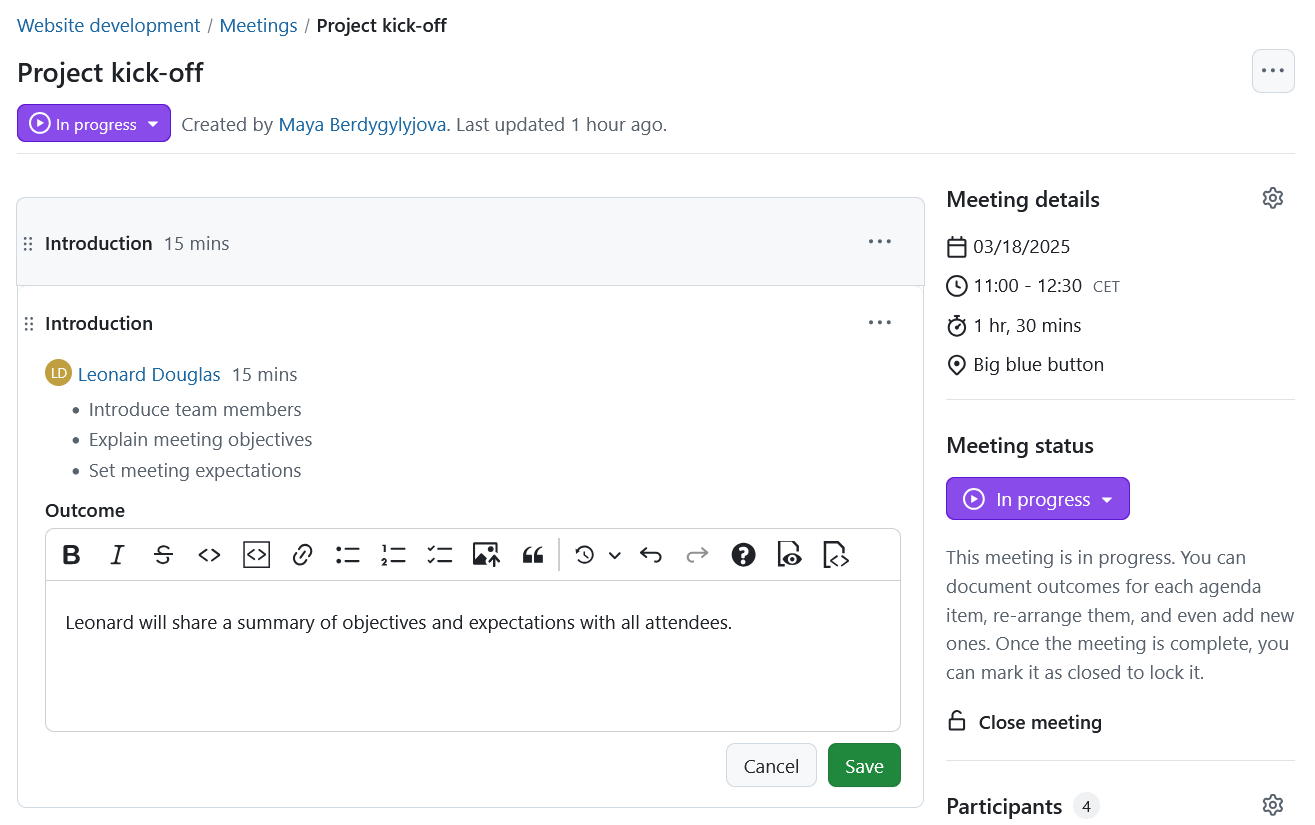
Task: Attach a link with the link icon
Action: point(302,554)
